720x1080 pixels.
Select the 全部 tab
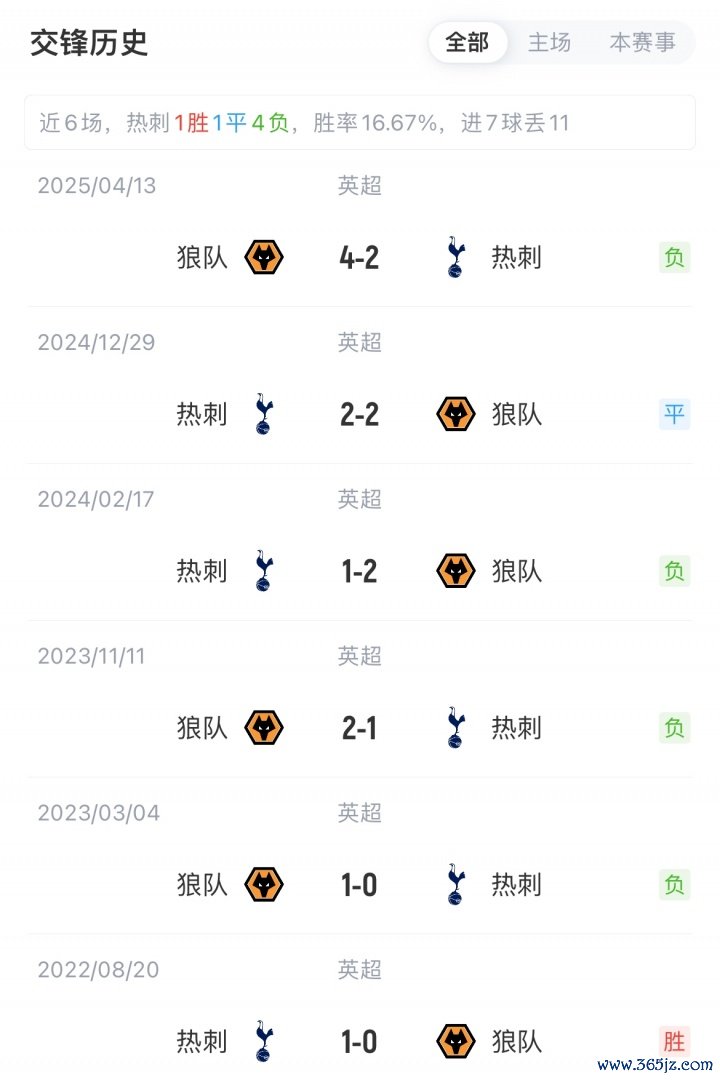[x=467, y=42]
